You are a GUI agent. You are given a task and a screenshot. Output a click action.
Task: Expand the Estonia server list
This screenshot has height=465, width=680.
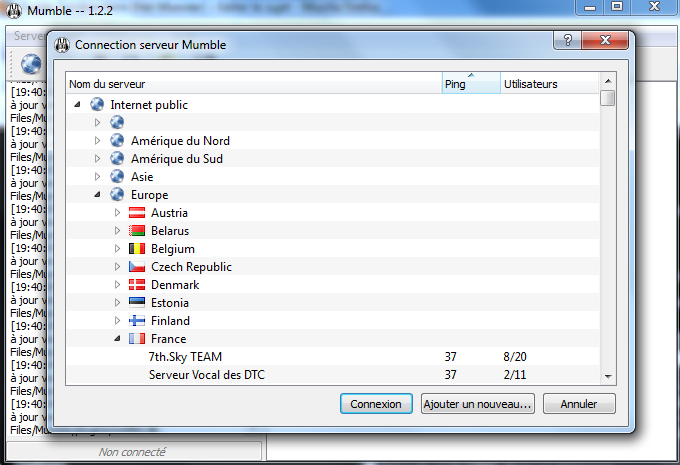(x=118, y=302)
